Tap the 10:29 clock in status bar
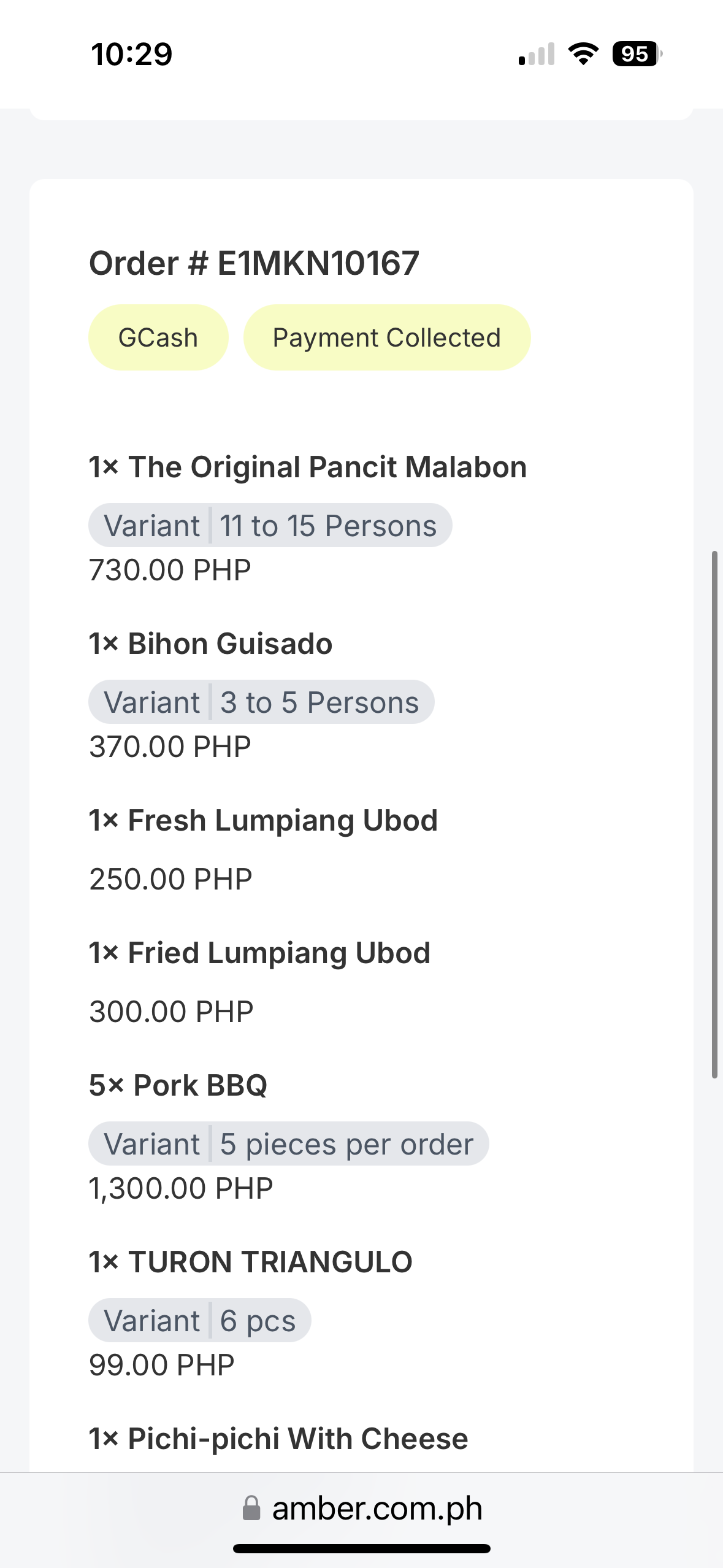Screen dimensions: 723x1568 click(x=132, y=54)
